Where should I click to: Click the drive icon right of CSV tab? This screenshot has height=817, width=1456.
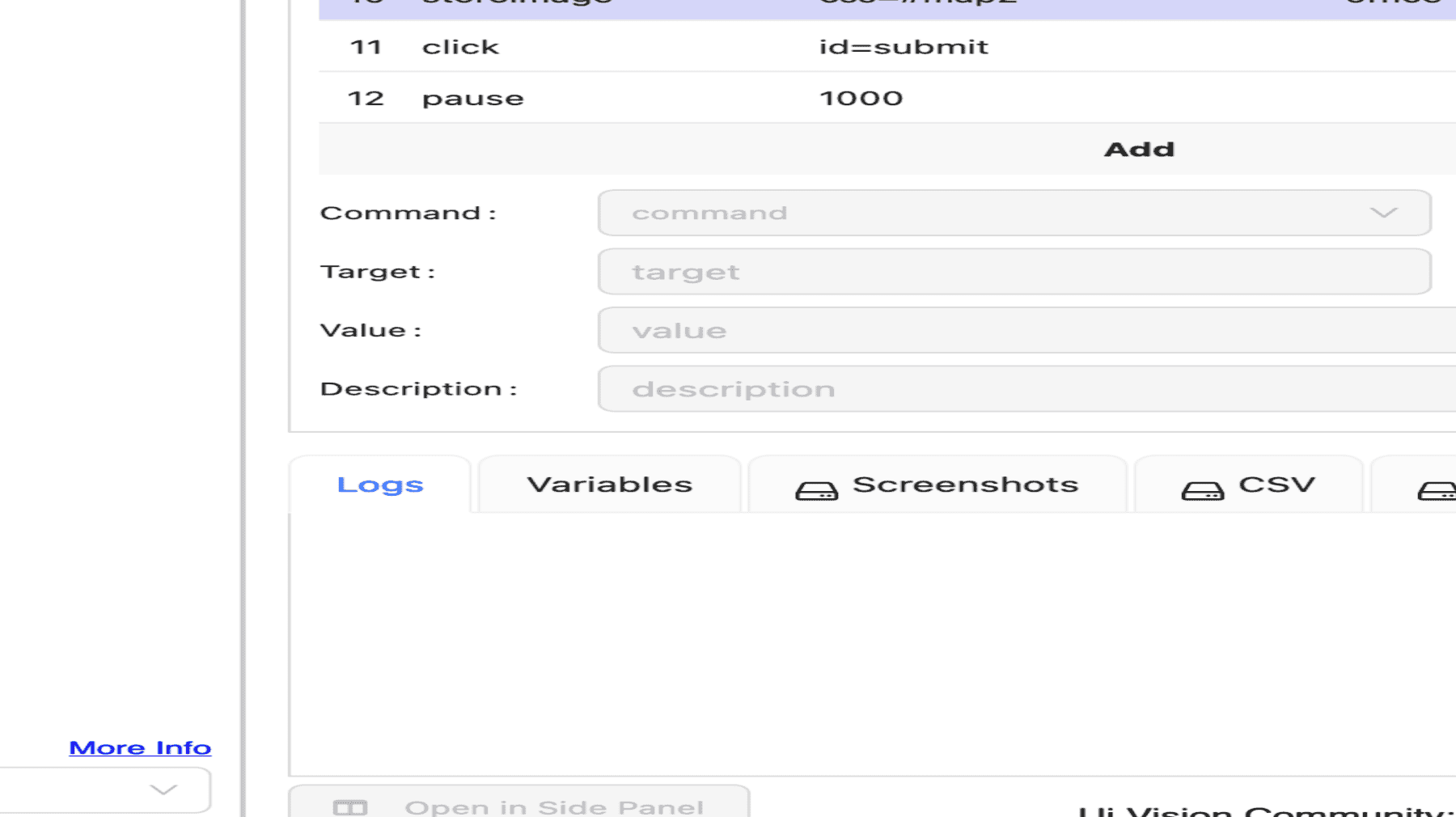[1437, 491]
